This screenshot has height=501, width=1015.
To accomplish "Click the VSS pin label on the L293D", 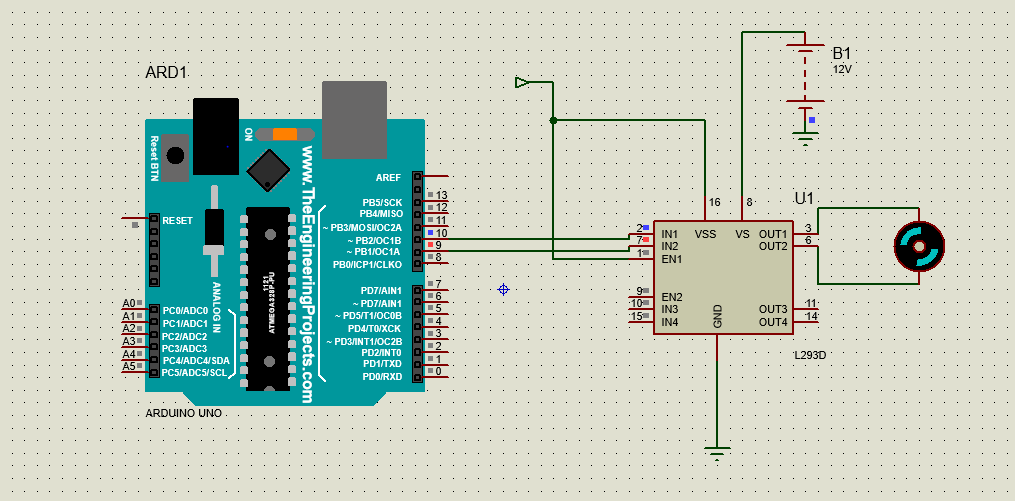I will coord(706,234).
